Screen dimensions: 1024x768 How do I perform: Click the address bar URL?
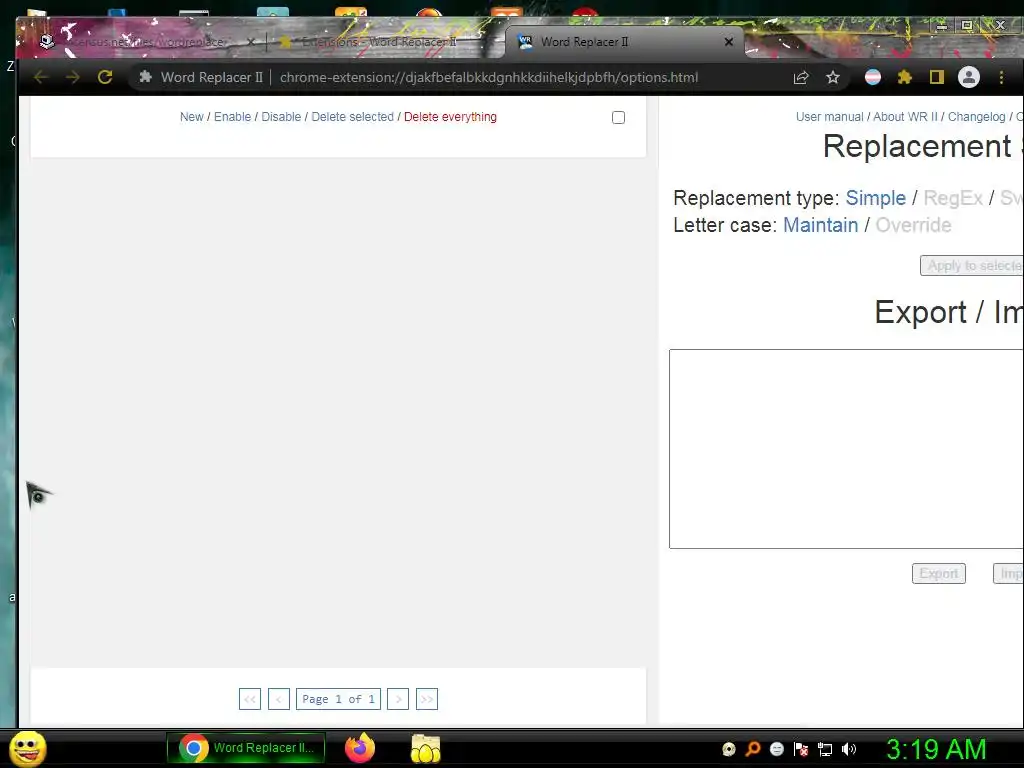coord(488,77)
